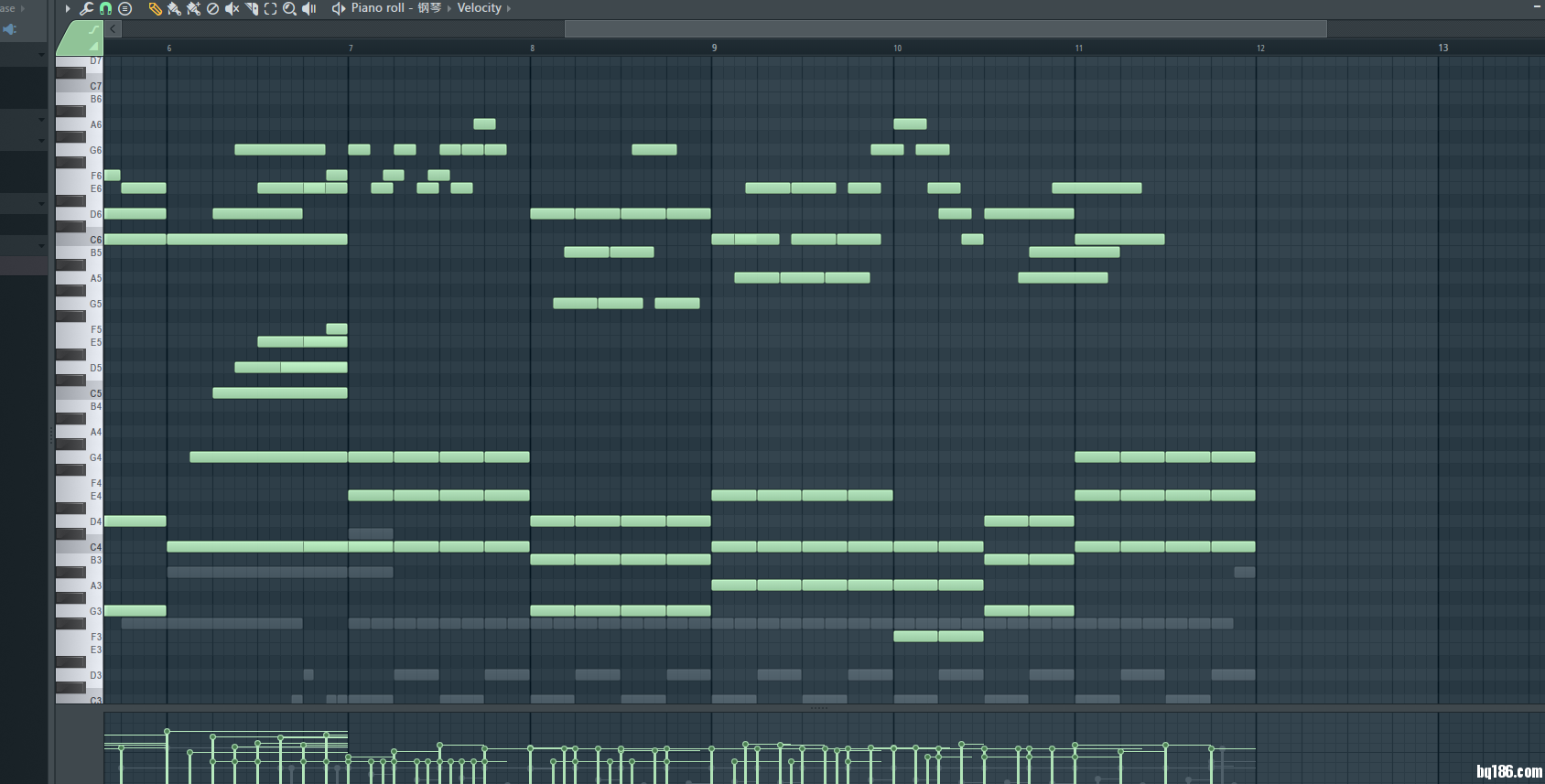The image size is (1545, 784).
Task: Choose the Select marquee tool
Action: pyautogui.click(x=270, y=8)
